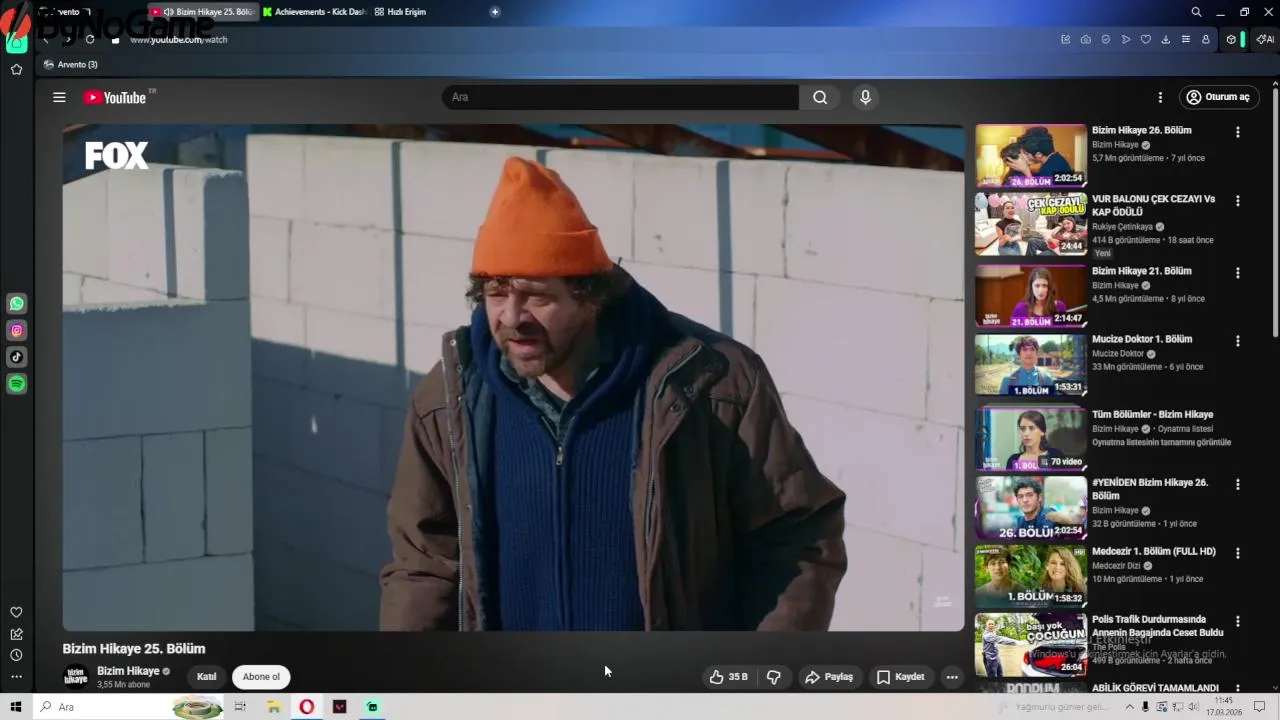Viewport: 1280px width, 720px height.
Task: Open profile account icon in browser toolbar
Action: coord(1206,39)
